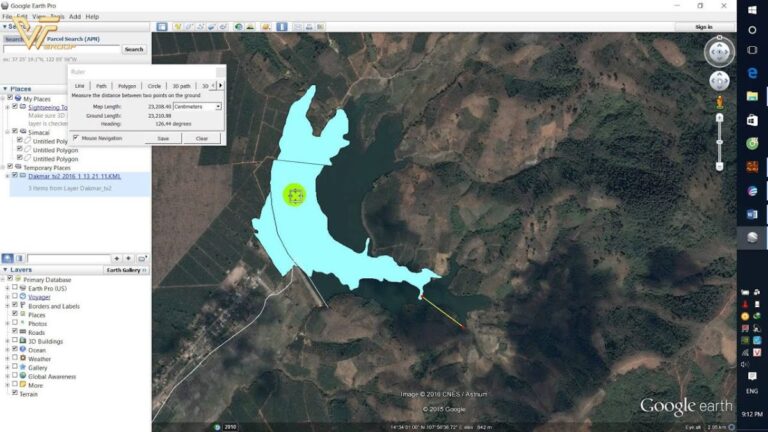Viewport: 768px width, 432px height.
Task: Click the move item down arrow
Action: pyautogui.click(x=128, y=258)
